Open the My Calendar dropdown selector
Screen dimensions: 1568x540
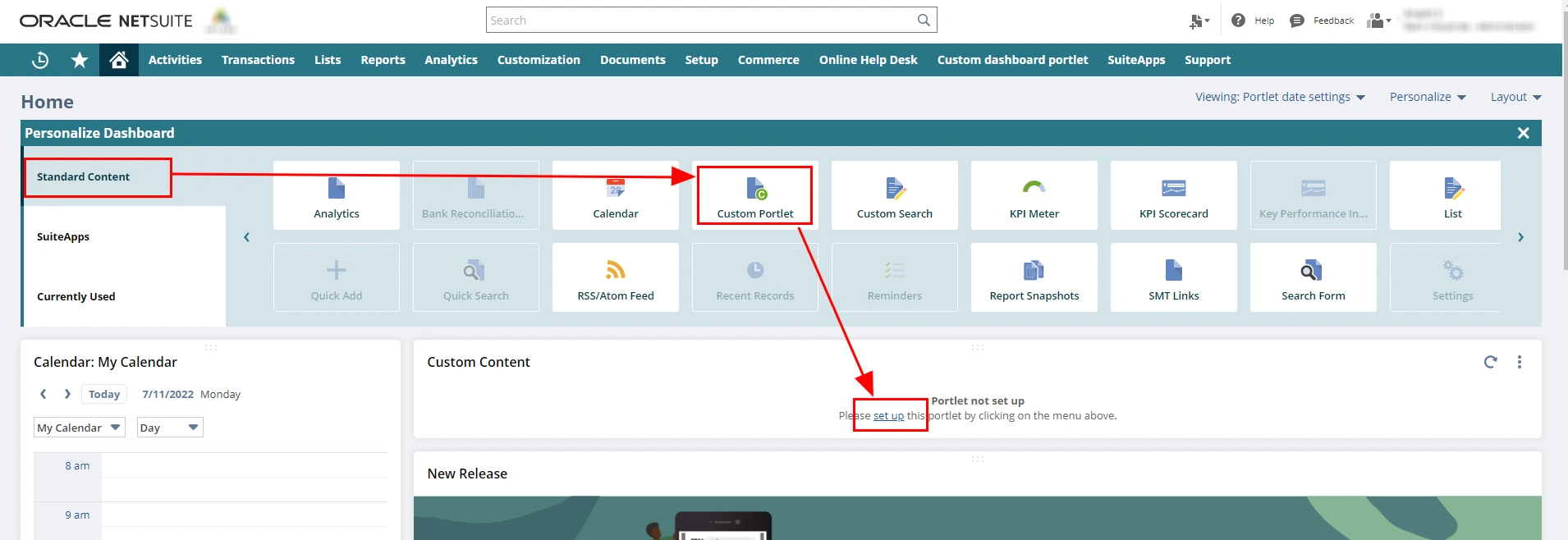(79, 428)
